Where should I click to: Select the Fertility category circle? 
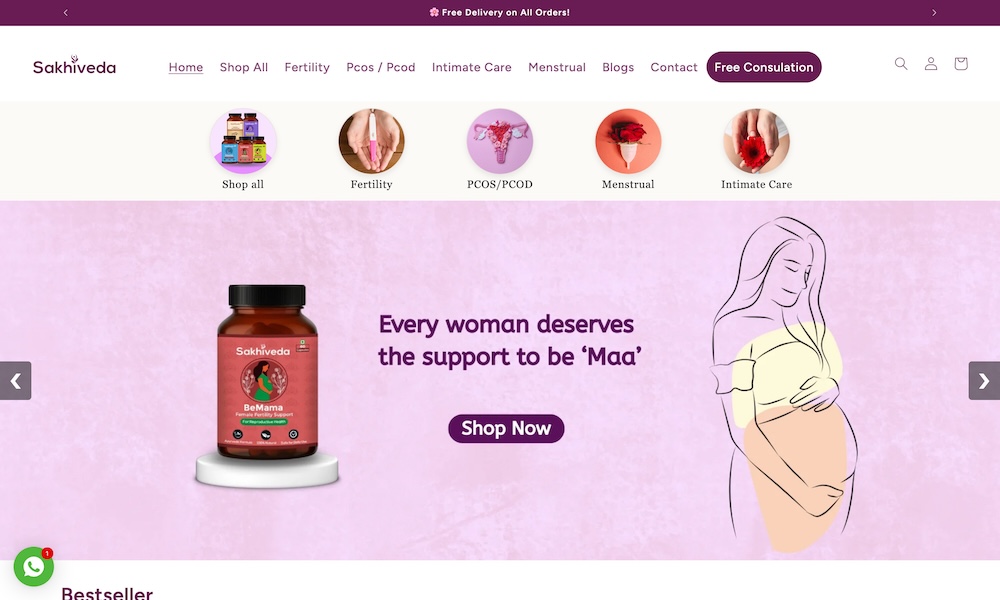coord(371,141)
